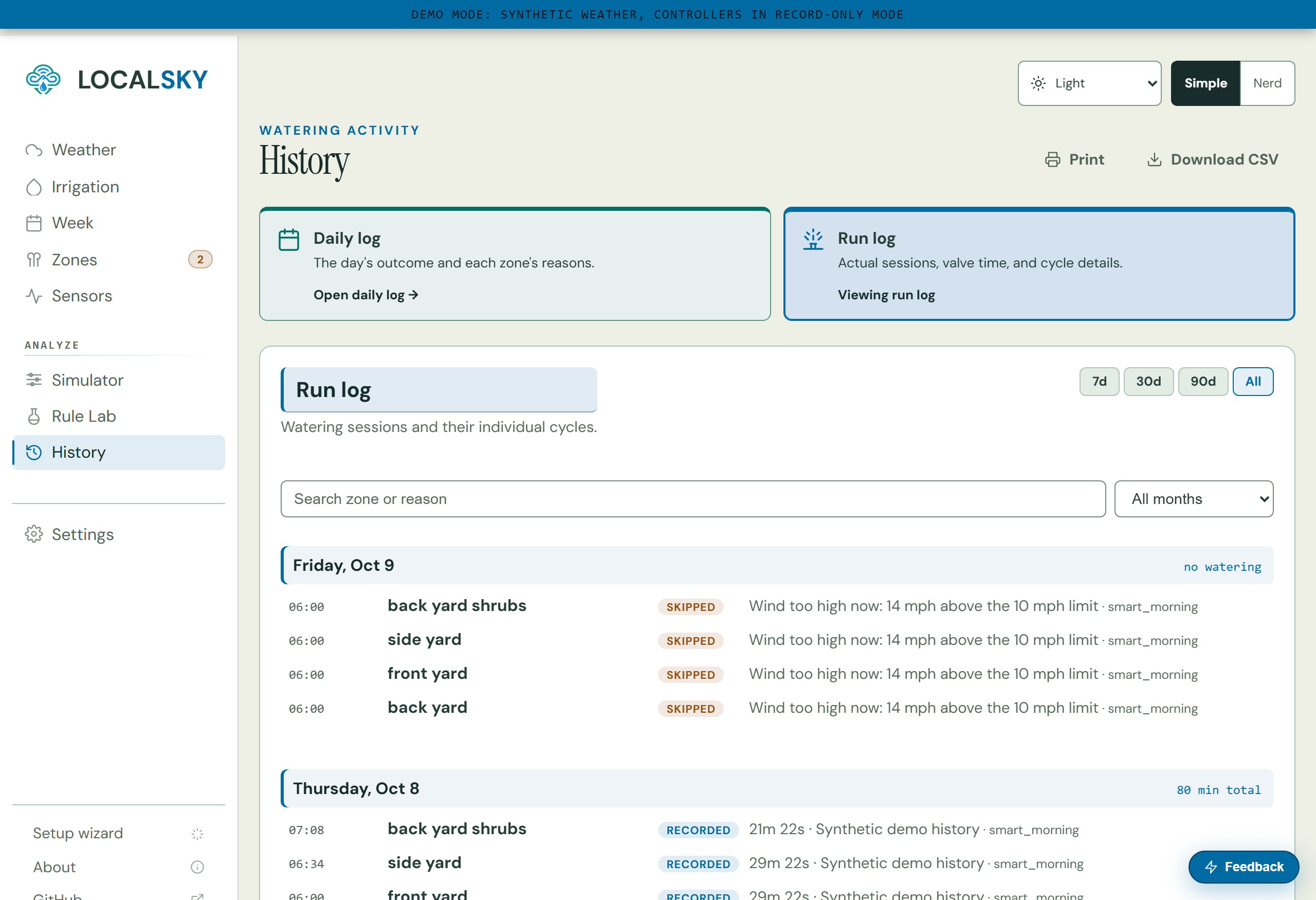Open Irrigation in the sidebar
1316x900 pixels.
119,187
